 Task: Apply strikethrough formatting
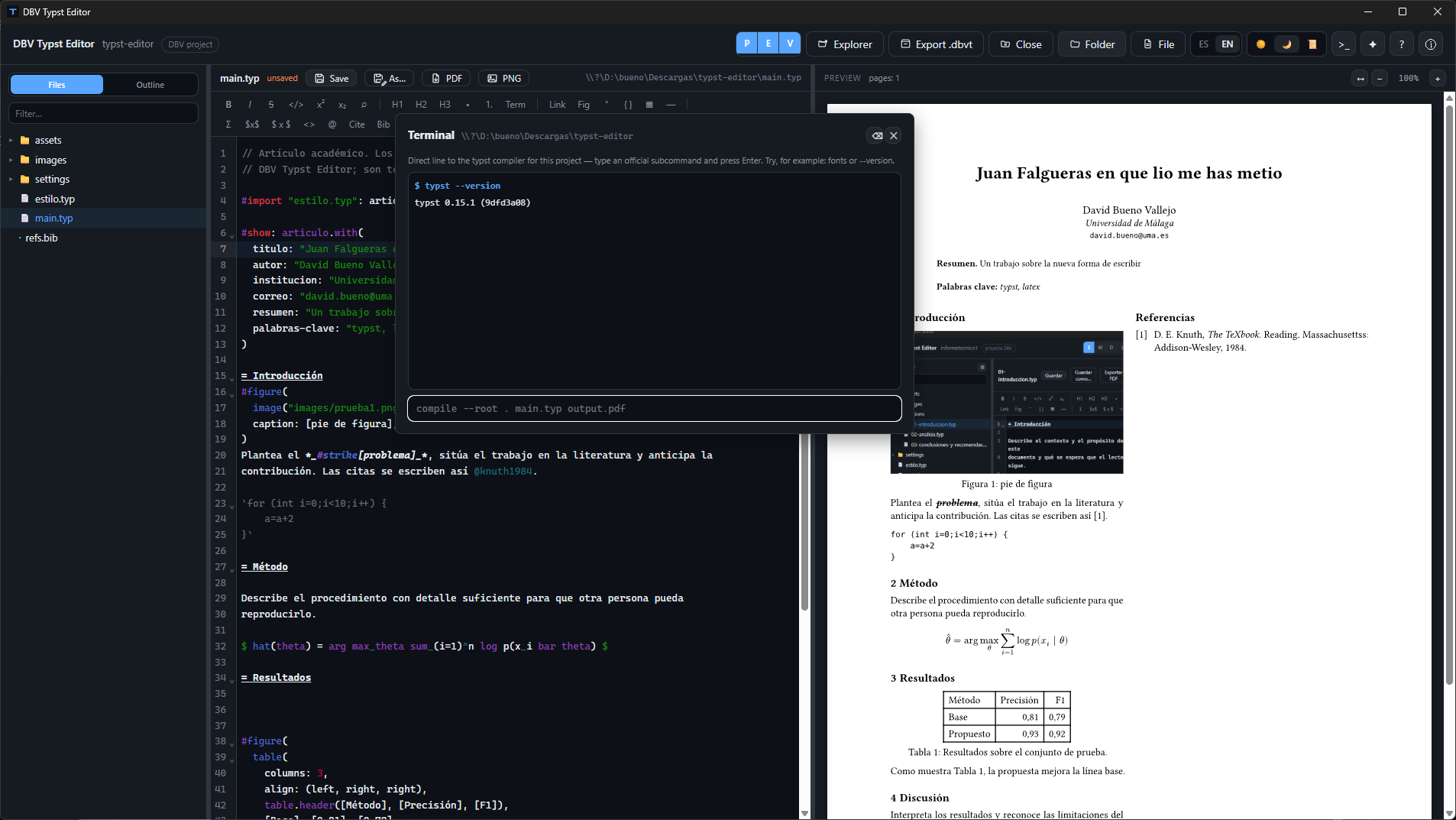[271, 105]
